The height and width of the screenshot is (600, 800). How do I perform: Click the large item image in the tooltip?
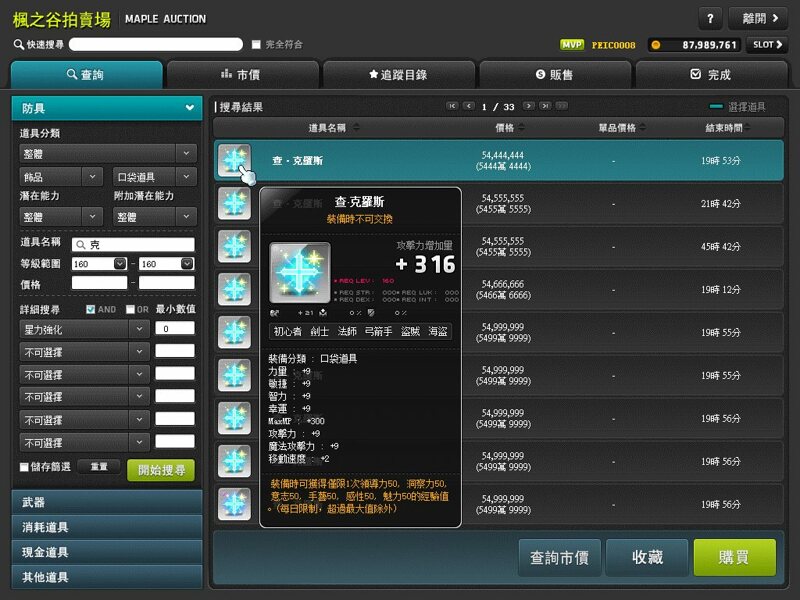coord(299,273)
